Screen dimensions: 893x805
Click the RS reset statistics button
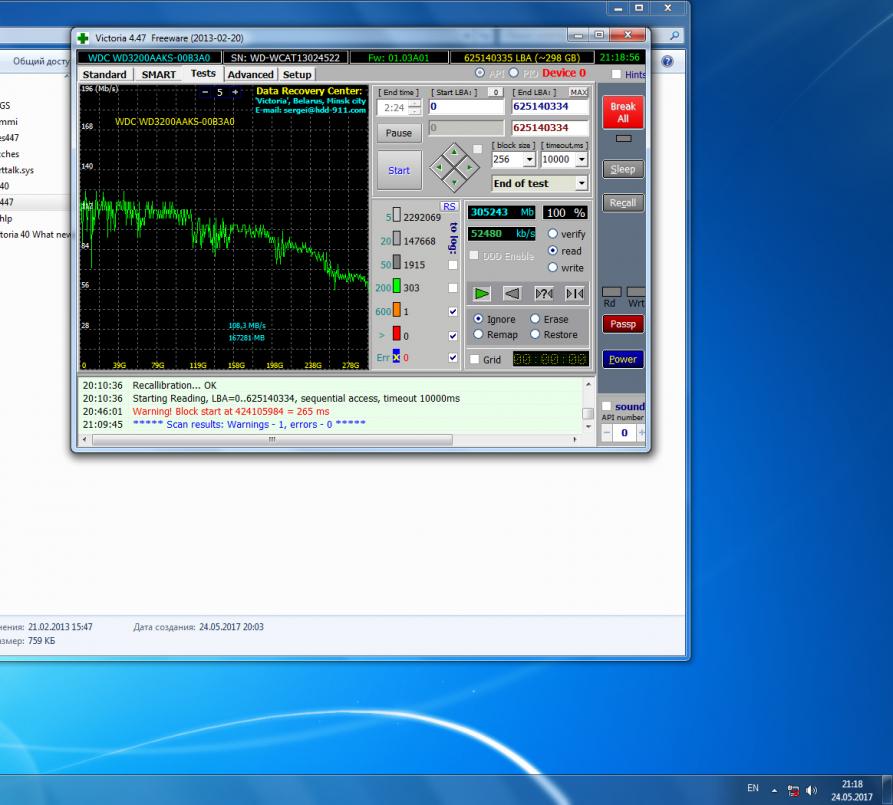pyautogui.click(x=449, y=206)
